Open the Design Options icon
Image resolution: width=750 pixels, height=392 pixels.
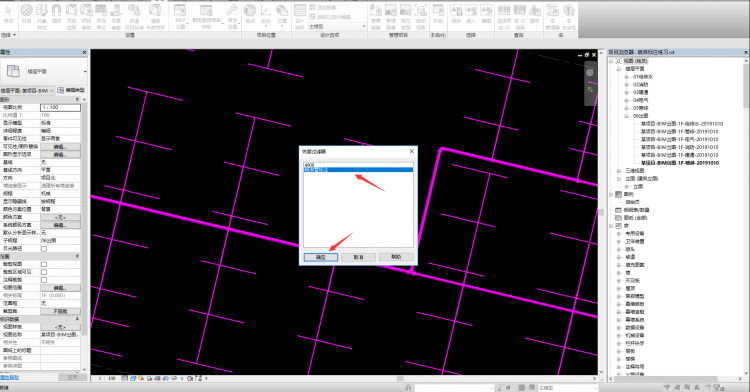(x=299, y=16)
